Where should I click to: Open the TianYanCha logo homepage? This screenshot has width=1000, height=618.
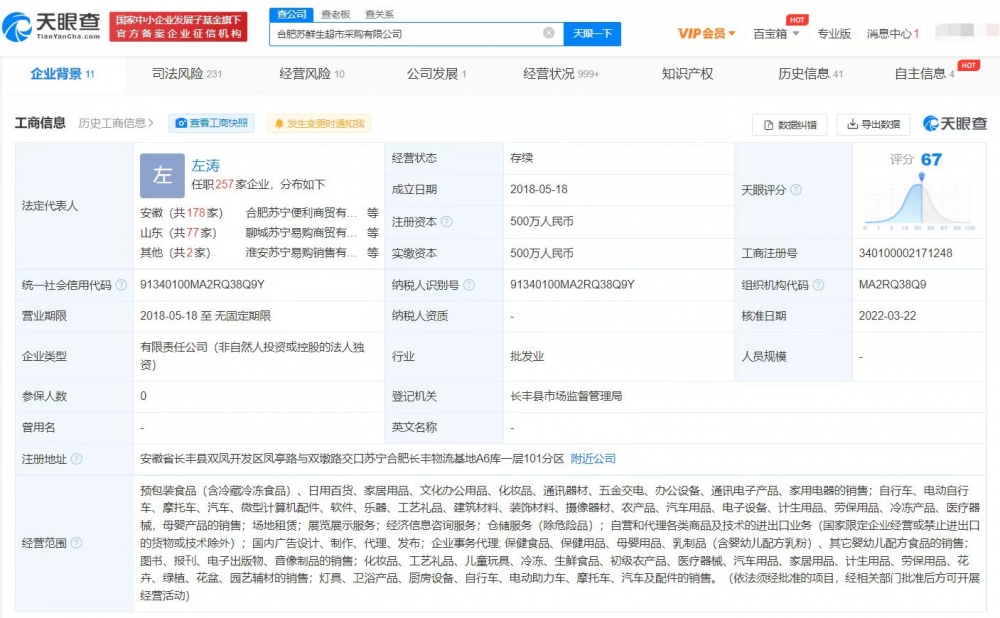[52, 26]
